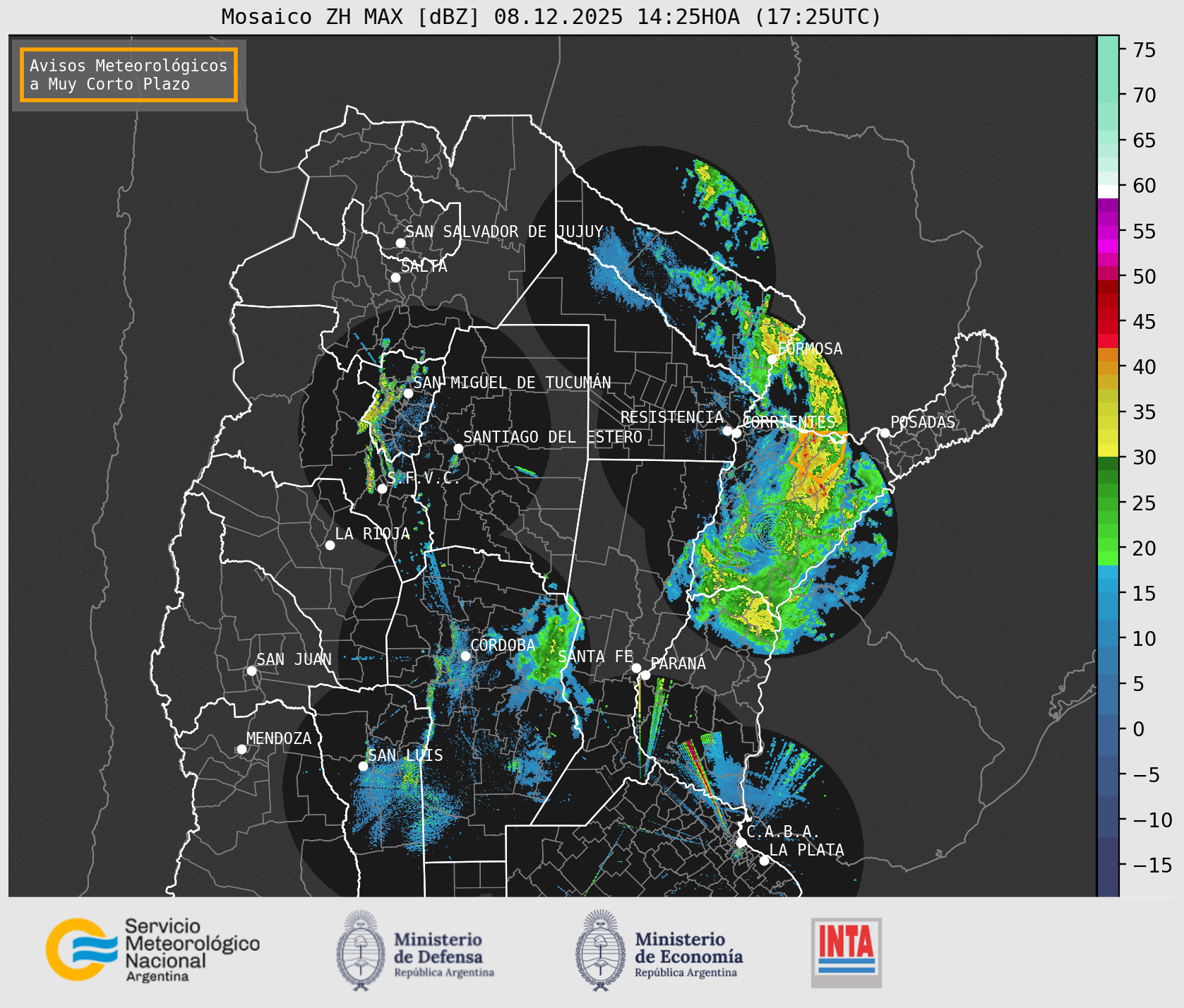Click the La Rioja city marker dot

tap(330, 545)
